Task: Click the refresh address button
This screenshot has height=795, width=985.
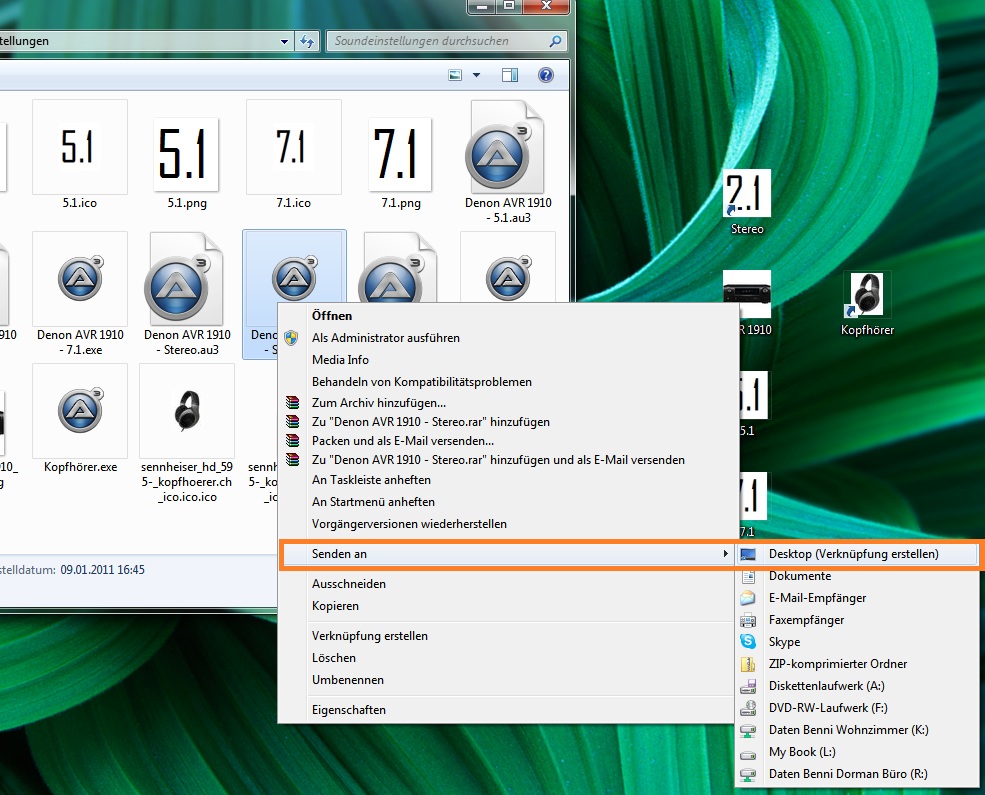Action: pyautogui.click(x=307, y=41)
